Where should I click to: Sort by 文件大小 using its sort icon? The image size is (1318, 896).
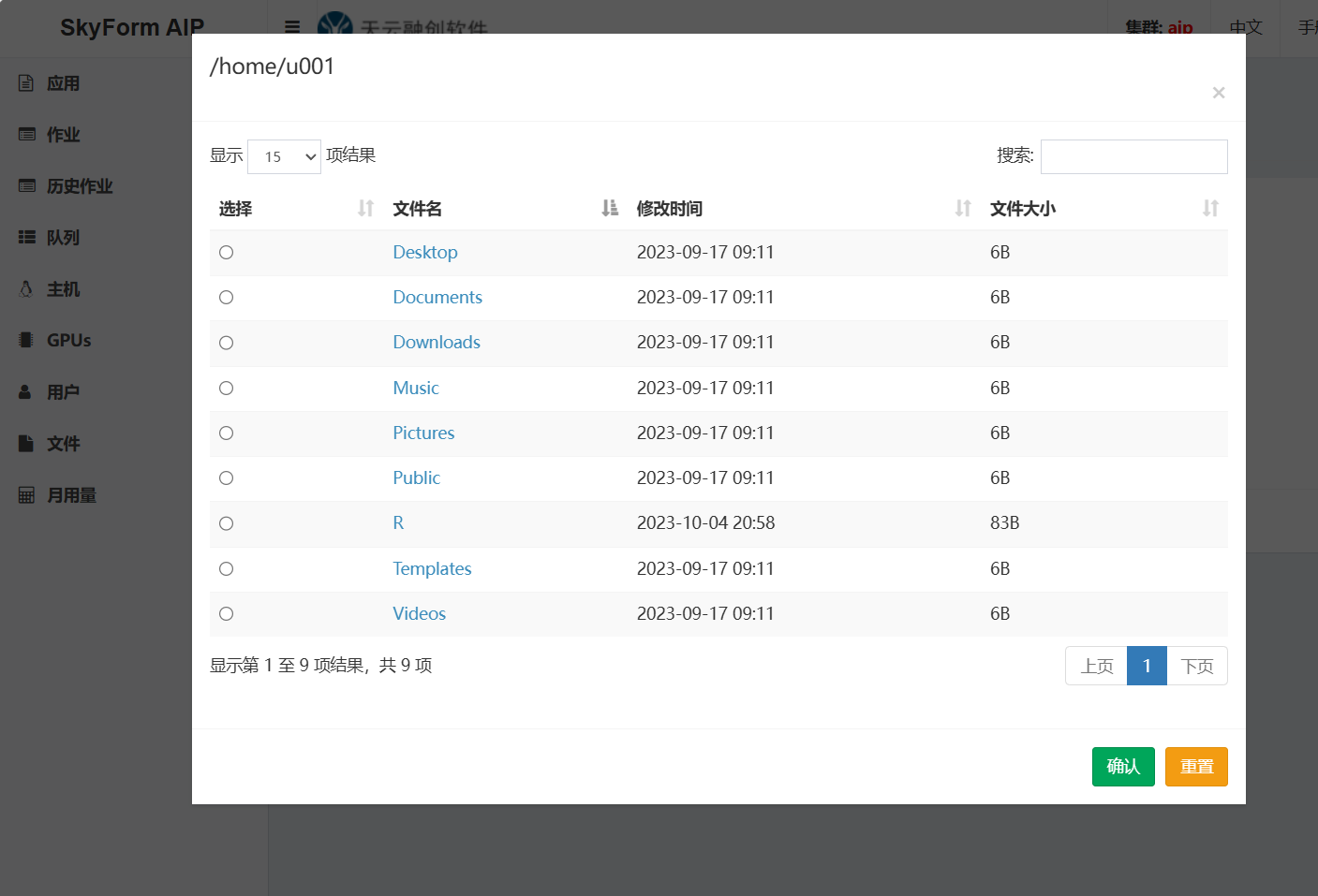click(1210, 208)
